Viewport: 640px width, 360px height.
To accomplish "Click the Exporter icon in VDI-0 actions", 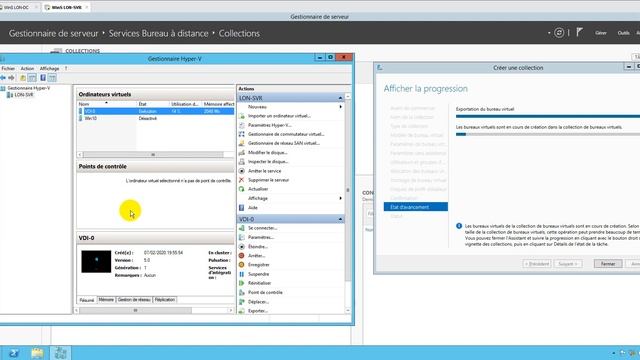I will [x=242, y=311].
